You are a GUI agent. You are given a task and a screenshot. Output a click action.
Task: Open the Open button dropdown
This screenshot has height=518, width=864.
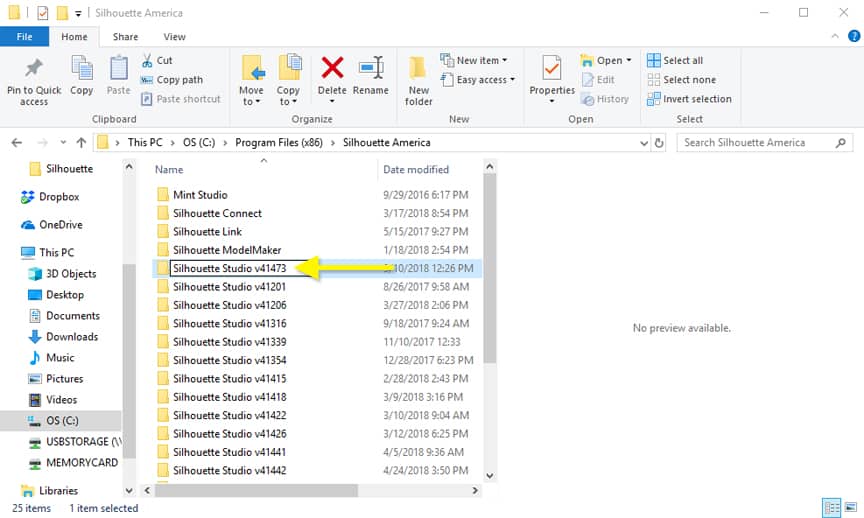pyautogui.click(x=629, y=60)
